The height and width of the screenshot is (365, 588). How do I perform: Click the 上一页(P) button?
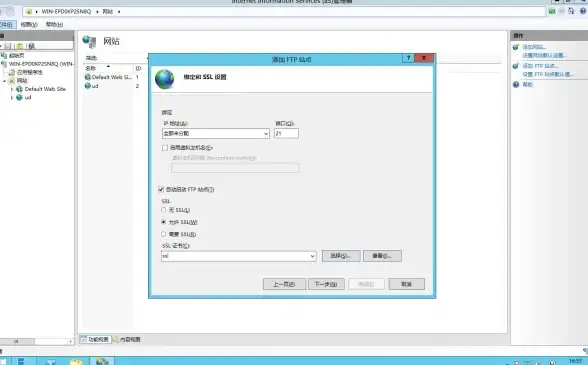coord(284,284)
